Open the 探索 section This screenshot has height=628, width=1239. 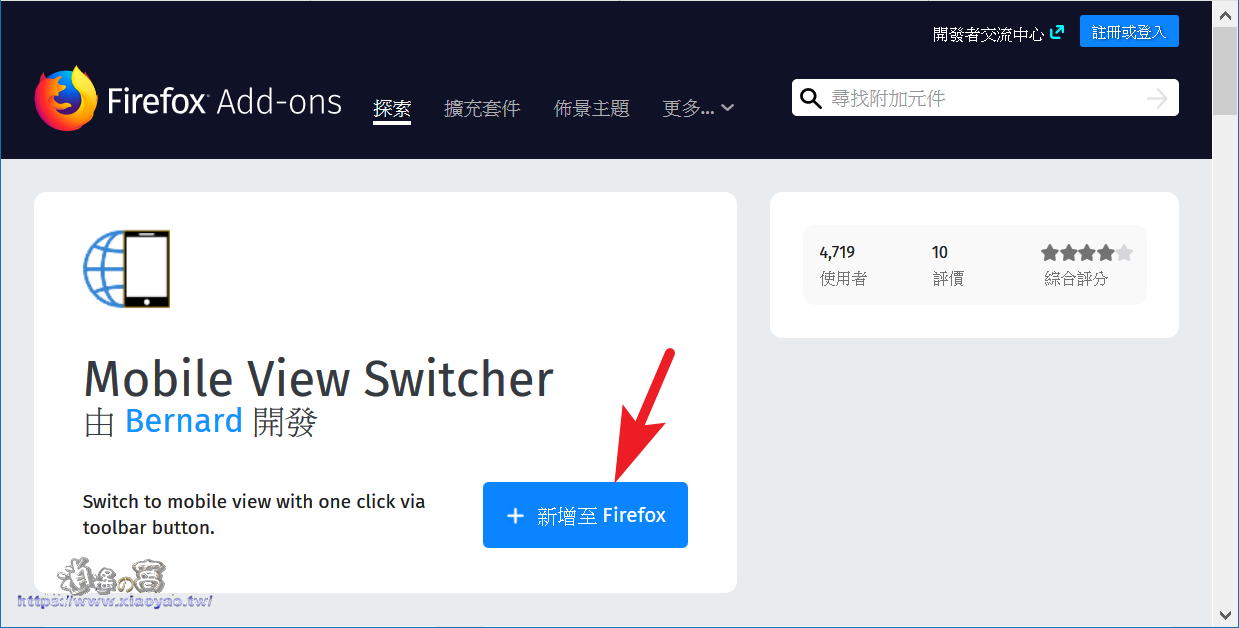(x=392, y=108)
